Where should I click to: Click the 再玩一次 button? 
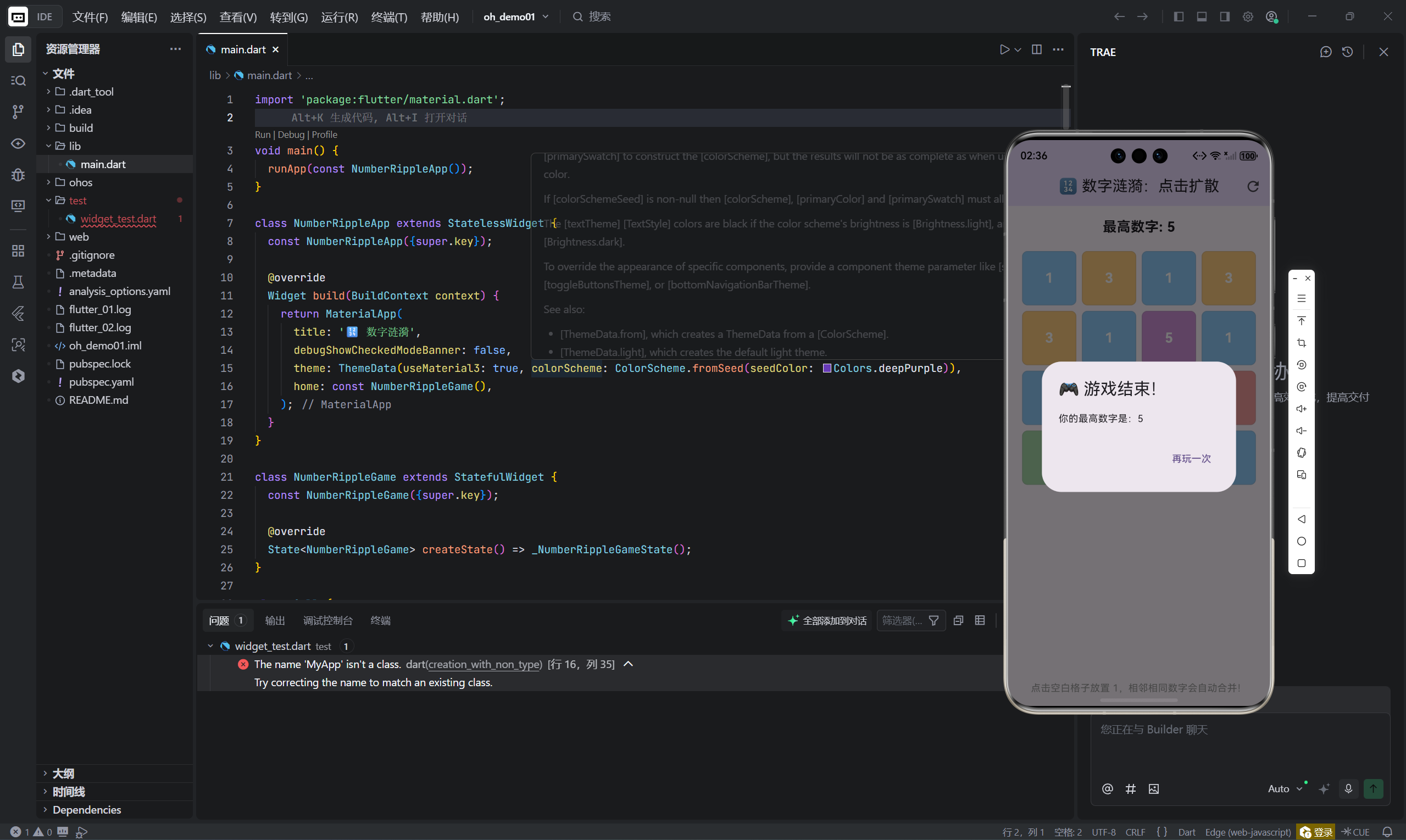[1191, 459]
